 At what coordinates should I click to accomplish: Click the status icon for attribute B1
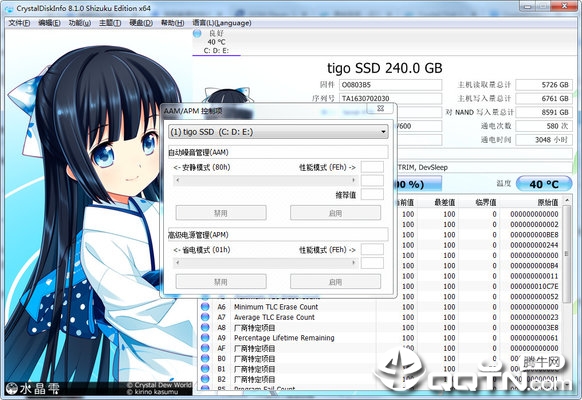coord(205,369)
